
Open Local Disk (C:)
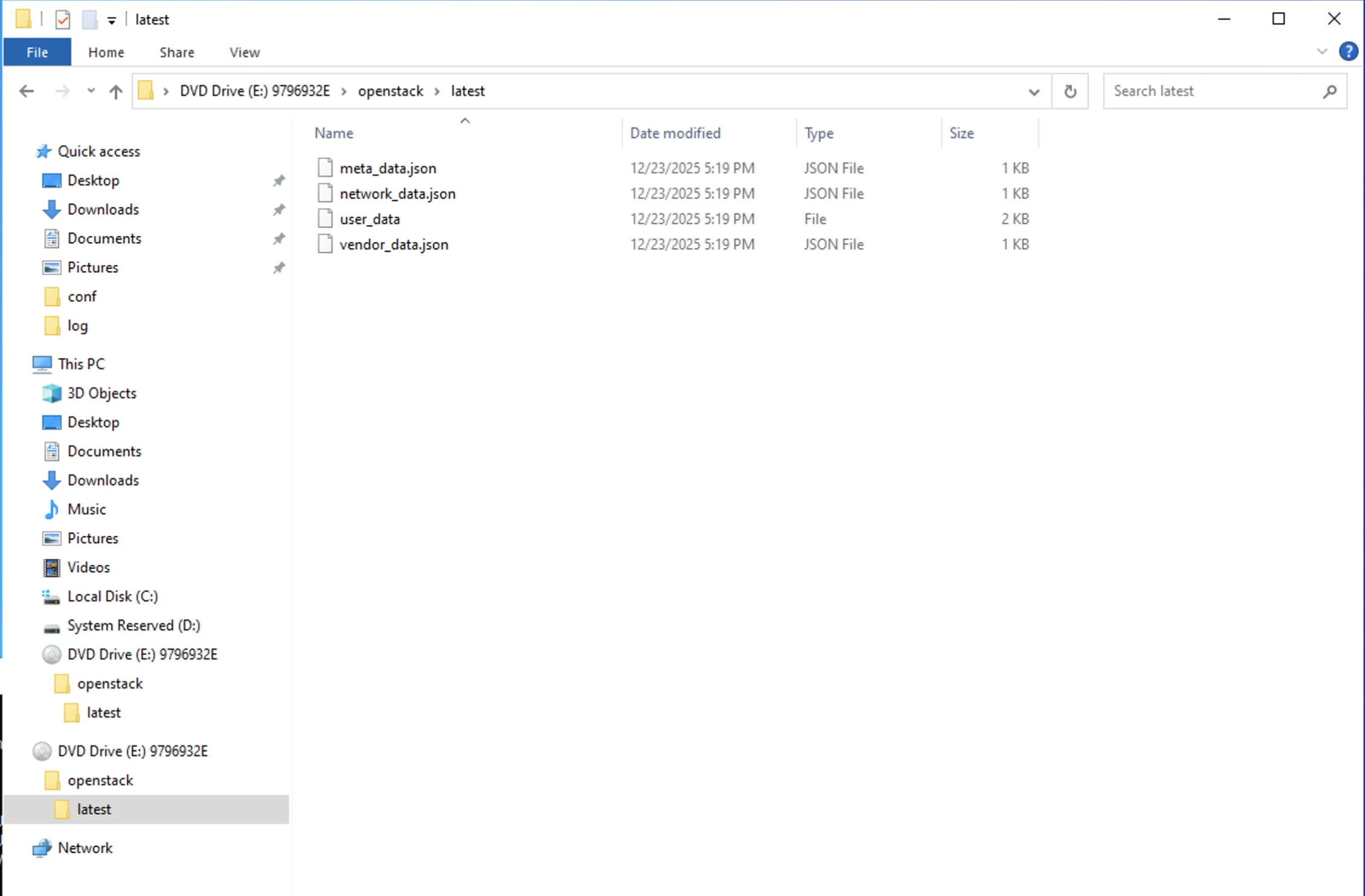113,597
